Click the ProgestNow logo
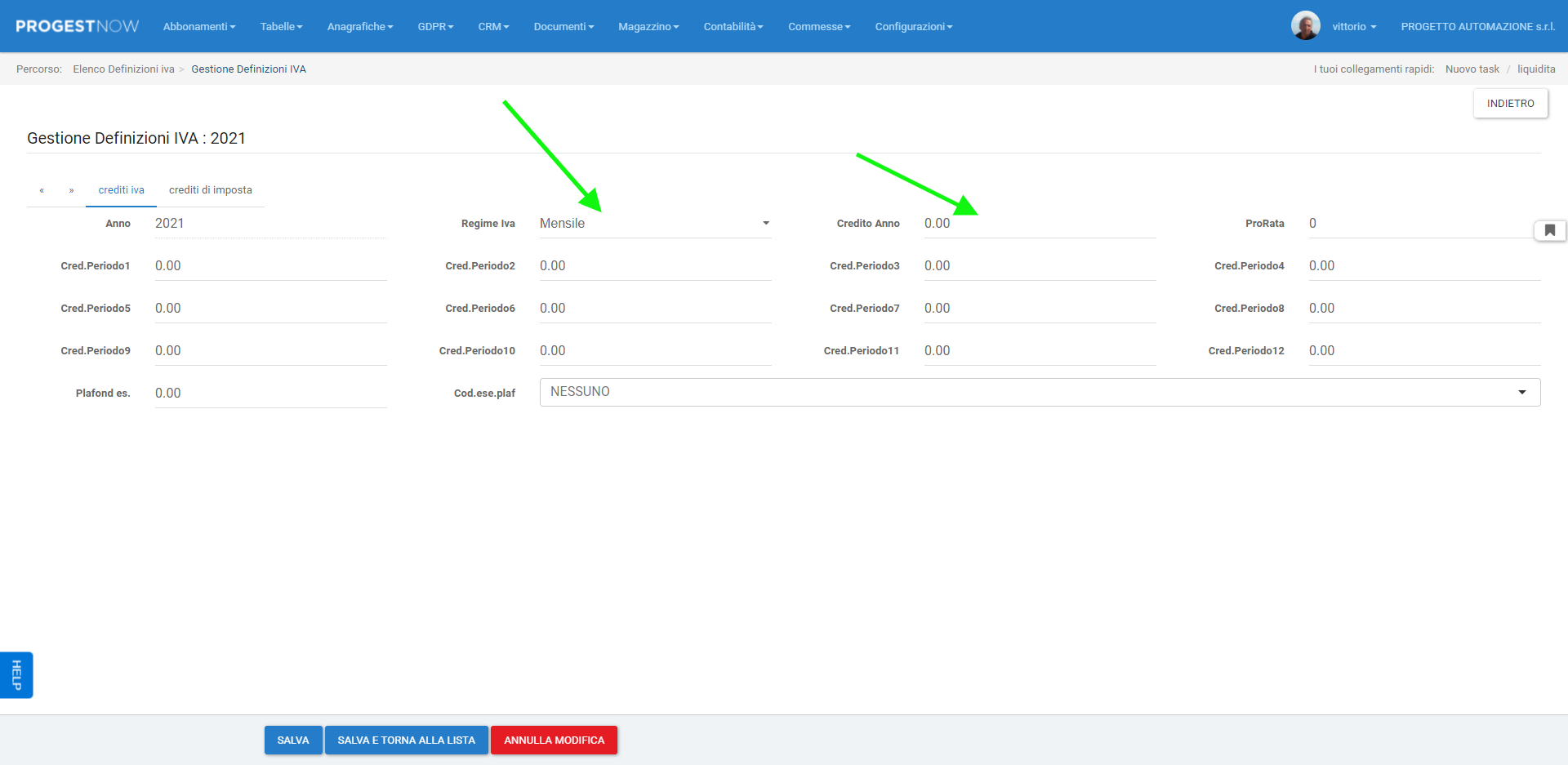1568x765 pixels. [x=78, y=26]
